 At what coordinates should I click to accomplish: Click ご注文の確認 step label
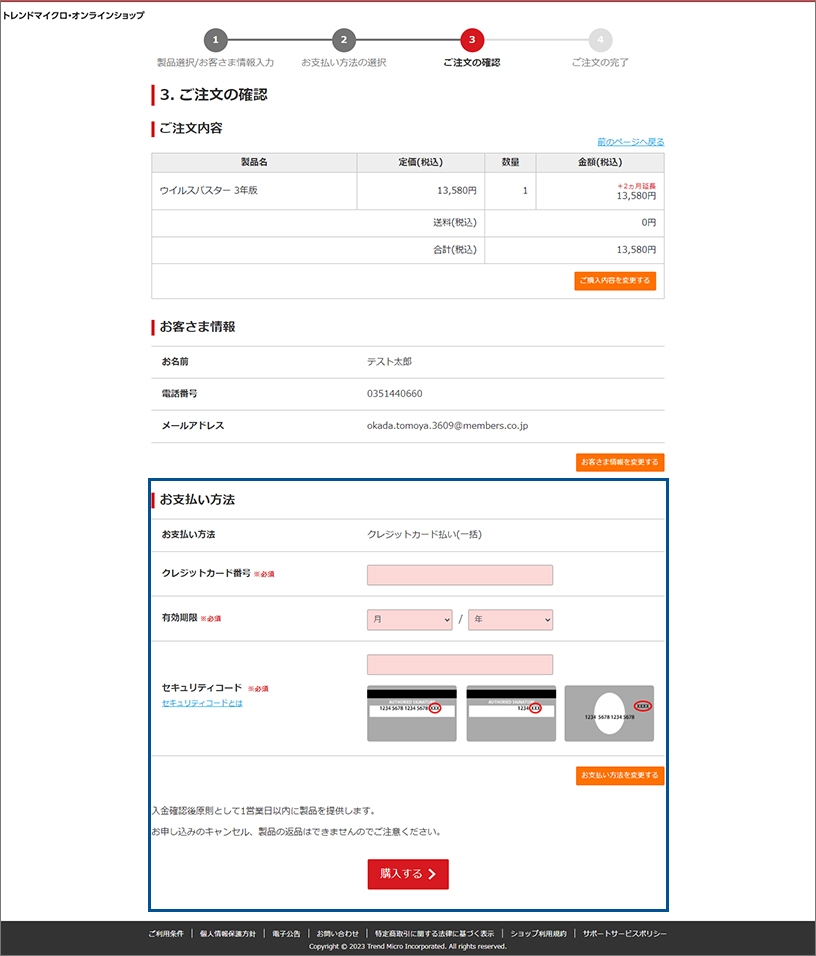(472, 62)
